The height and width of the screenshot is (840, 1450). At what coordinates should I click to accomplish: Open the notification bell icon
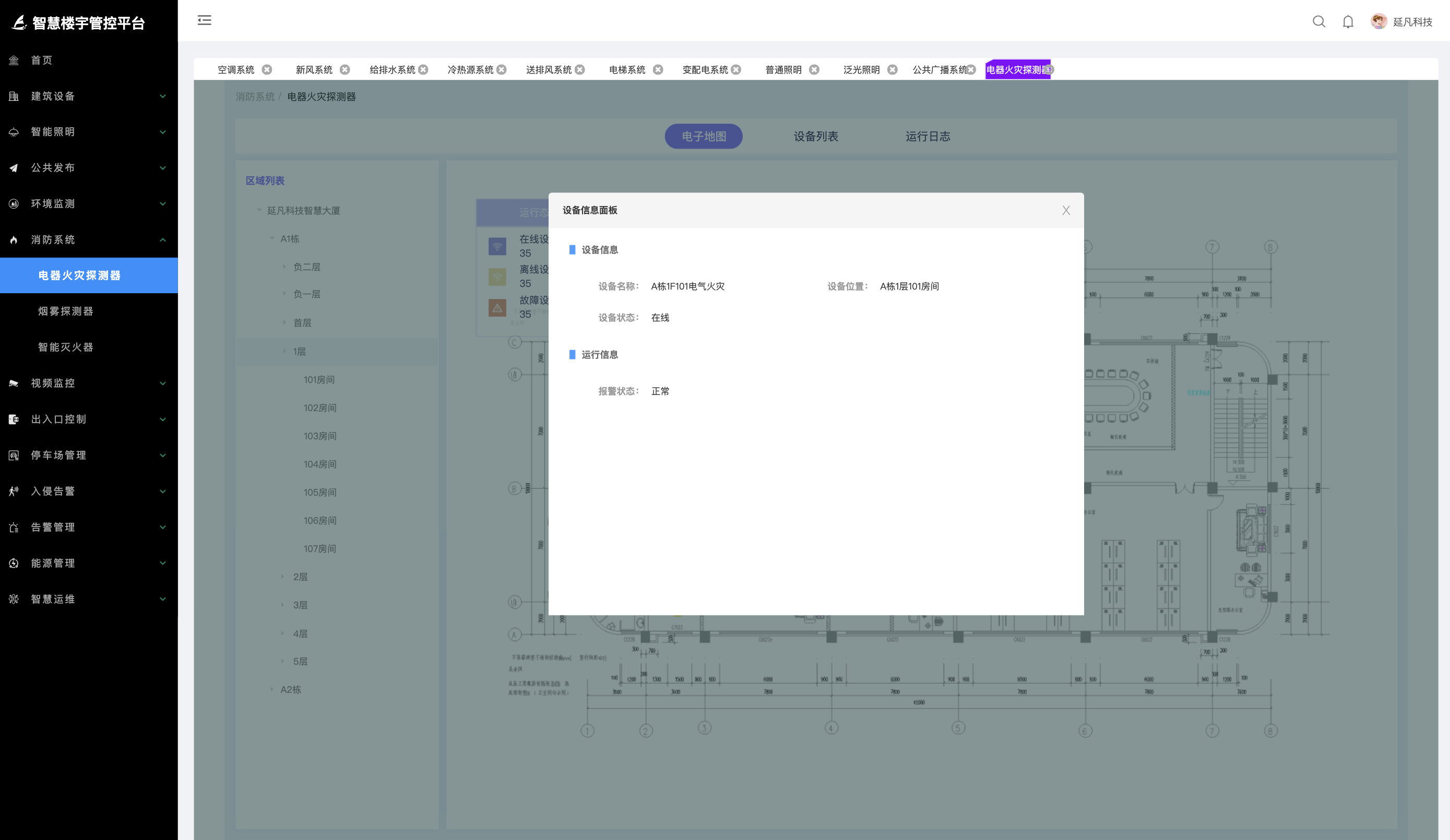pos(1348,22)
